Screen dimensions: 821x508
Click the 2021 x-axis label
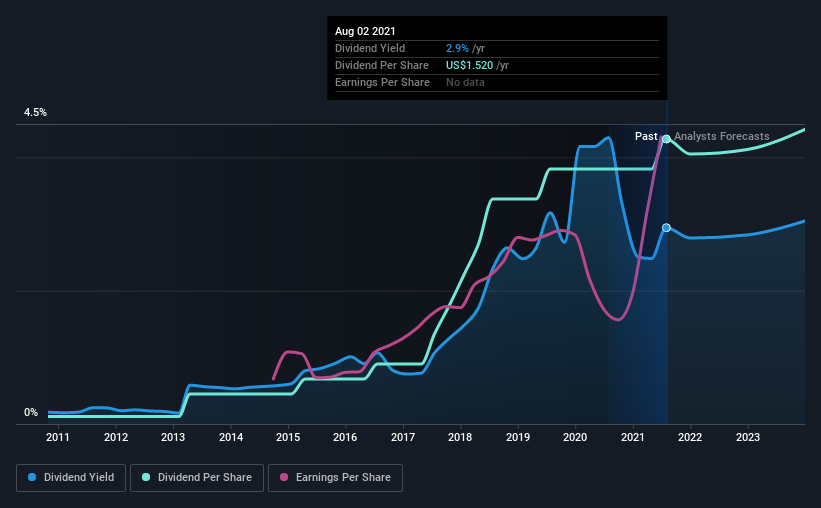pos(633,437)
